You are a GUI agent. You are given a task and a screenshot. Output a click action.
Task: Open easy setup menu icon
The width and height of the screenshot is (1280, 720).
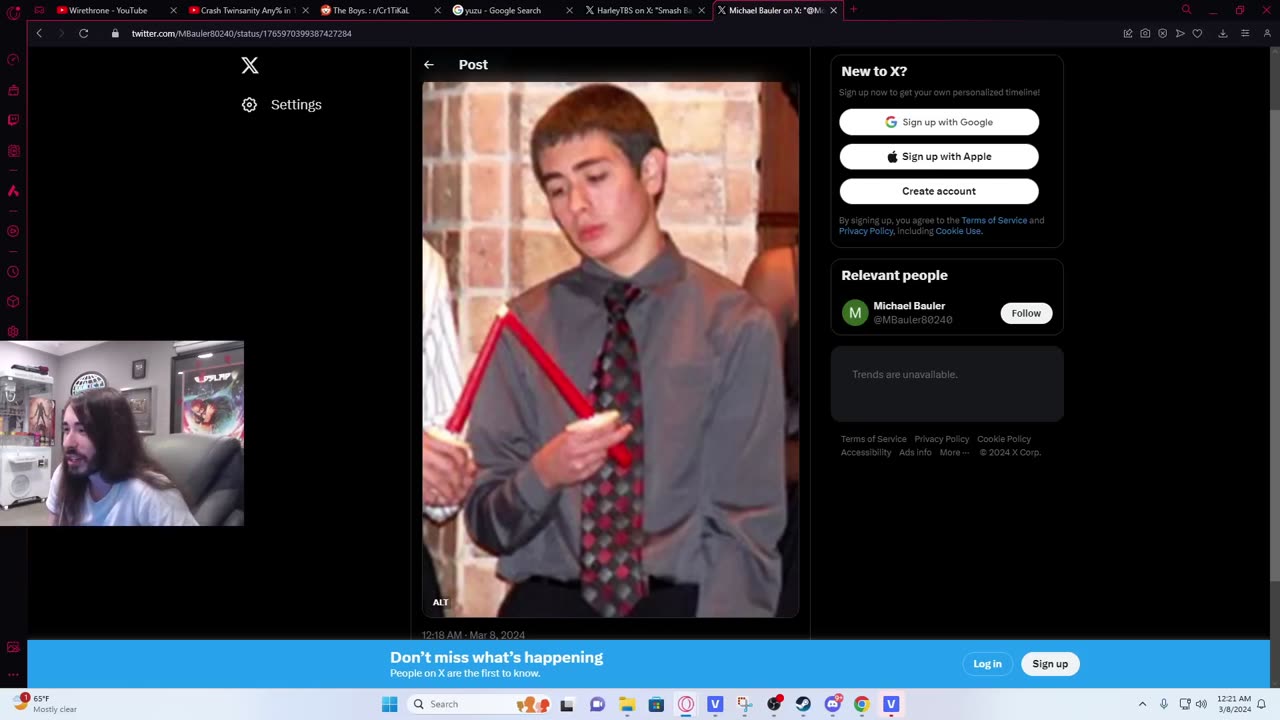[1245, 33]
